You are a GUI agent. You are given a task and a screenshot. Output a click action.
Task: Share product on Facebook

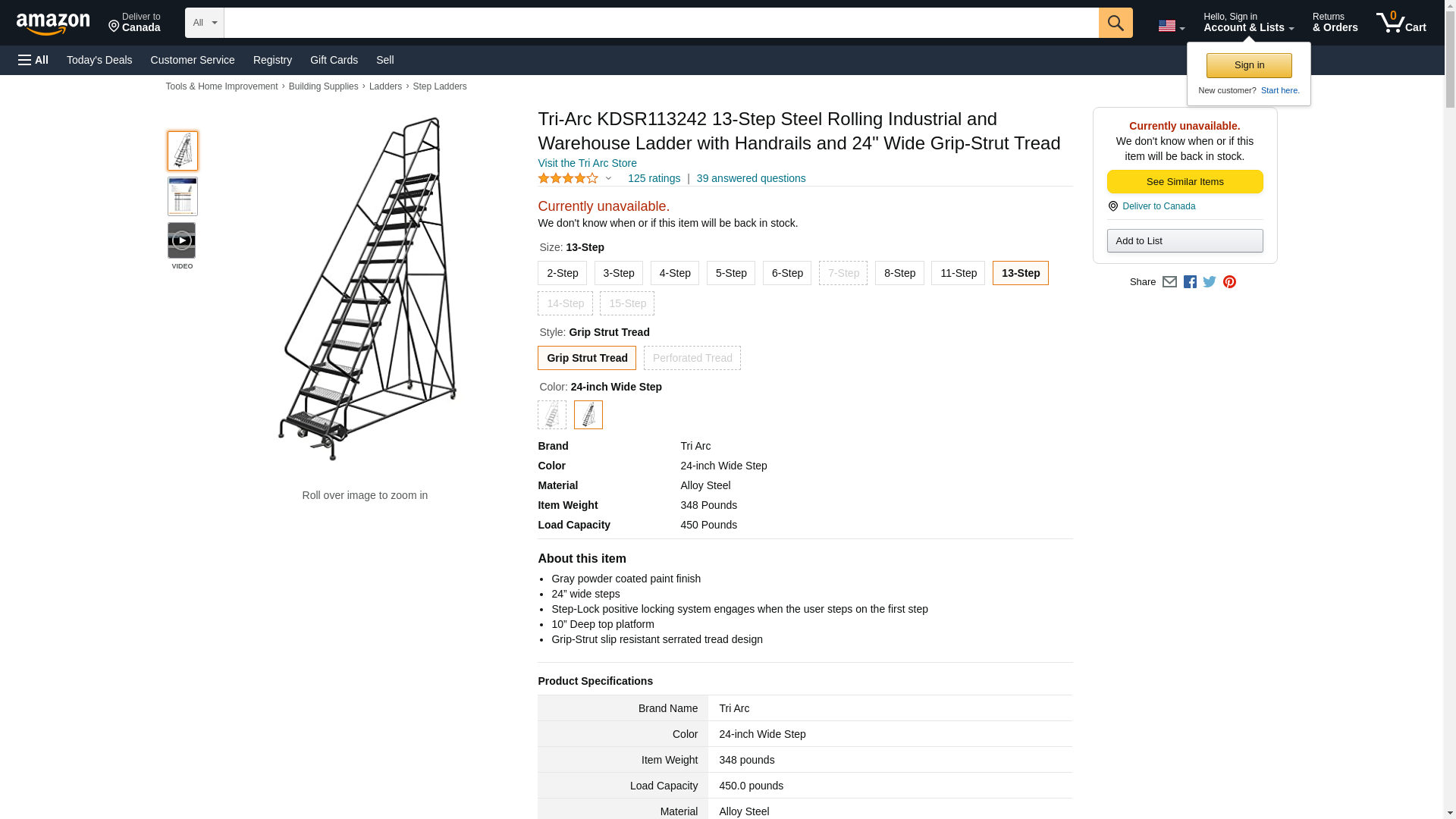tap(1190, 282)
